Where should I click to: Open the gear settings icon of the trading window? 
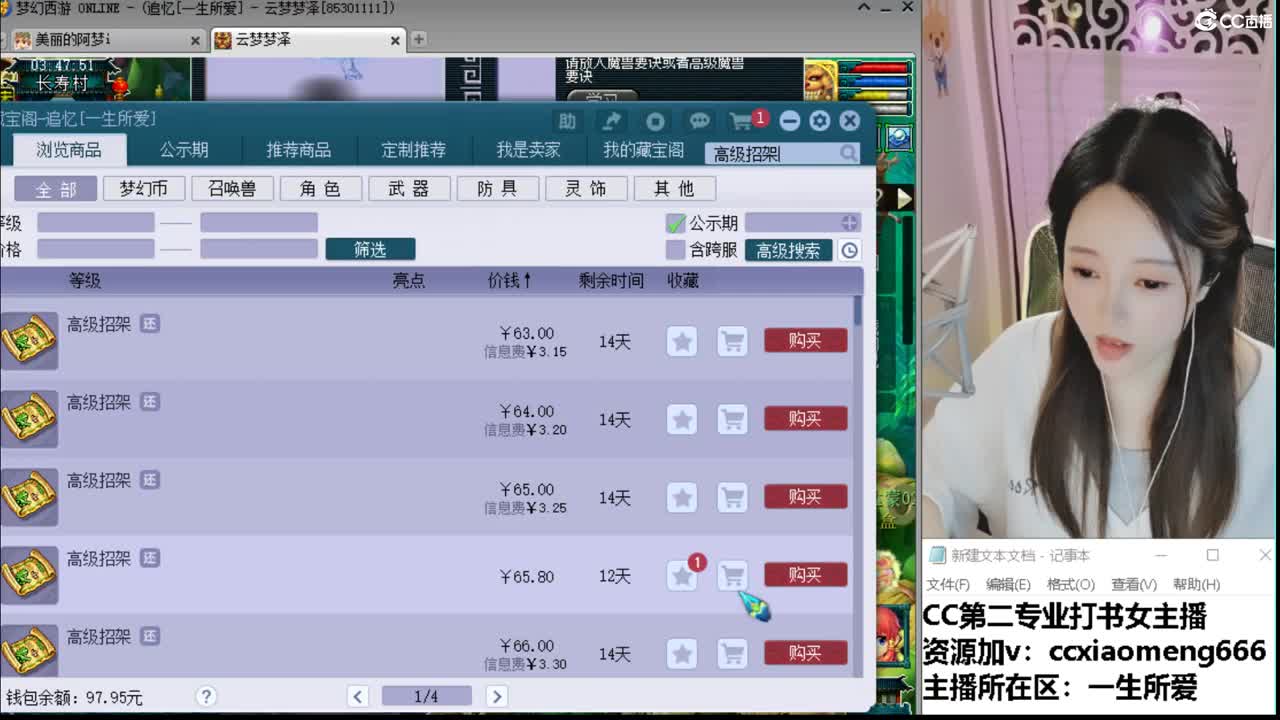click(820, 120)
